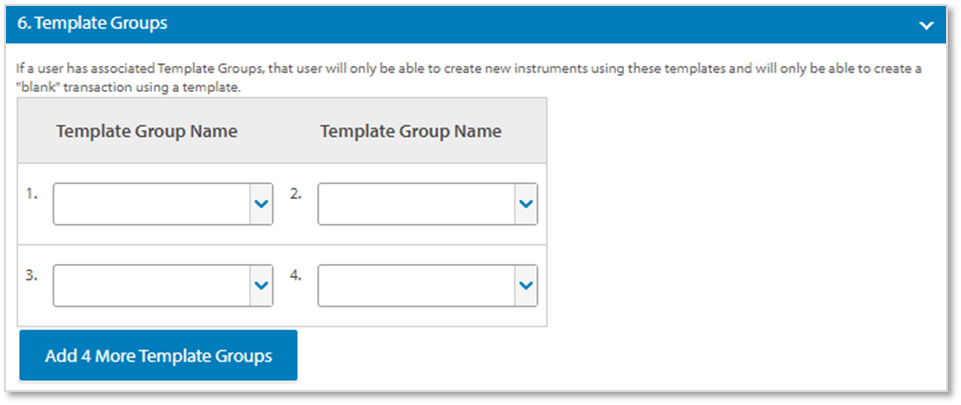Click inside Template Group Name field 1
The image size is (961, 405).
click(x=150, y=204)
